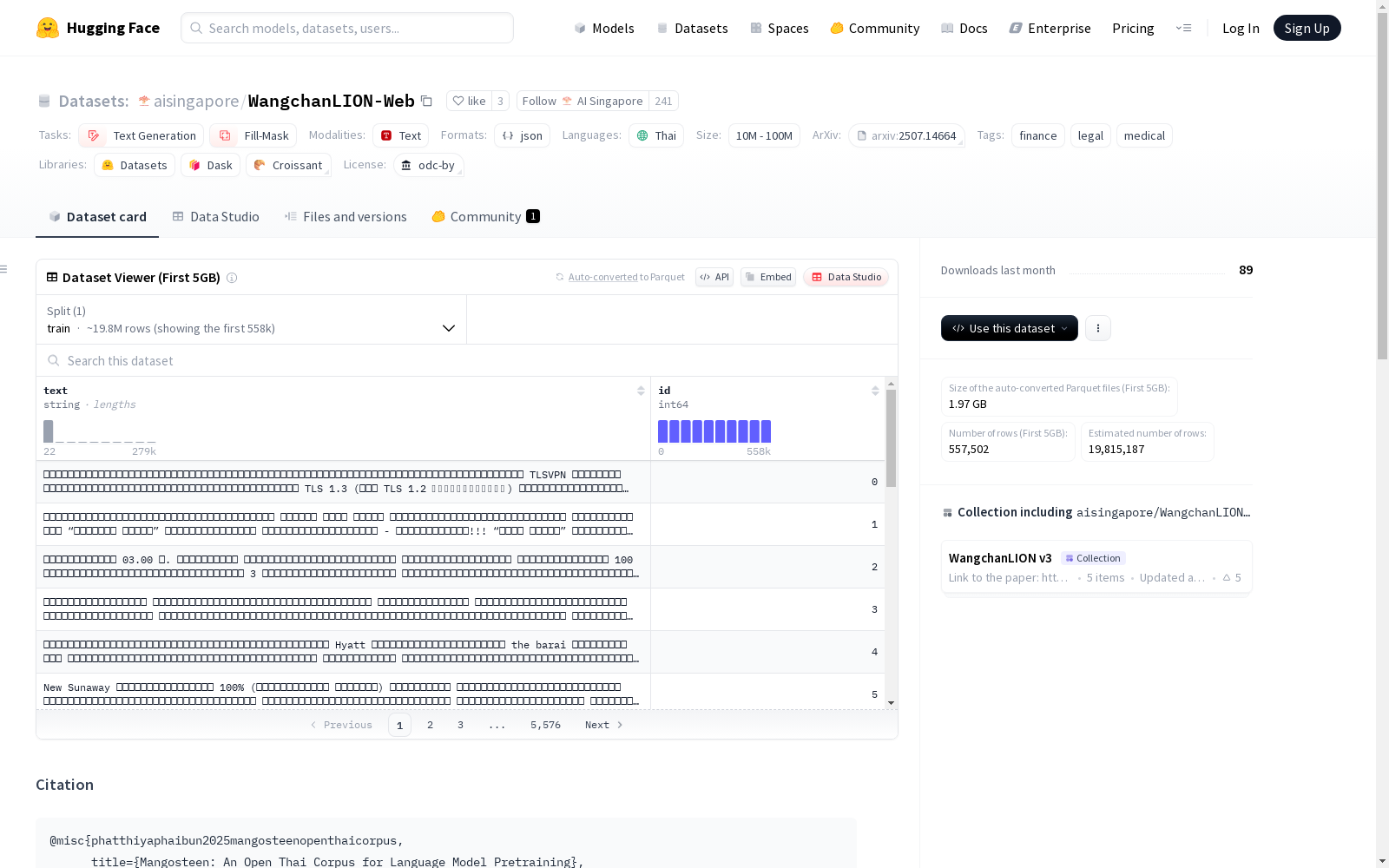Open the Datasets library tag
The width and height of the screenshot is (1389, 868).
point(135,165)
